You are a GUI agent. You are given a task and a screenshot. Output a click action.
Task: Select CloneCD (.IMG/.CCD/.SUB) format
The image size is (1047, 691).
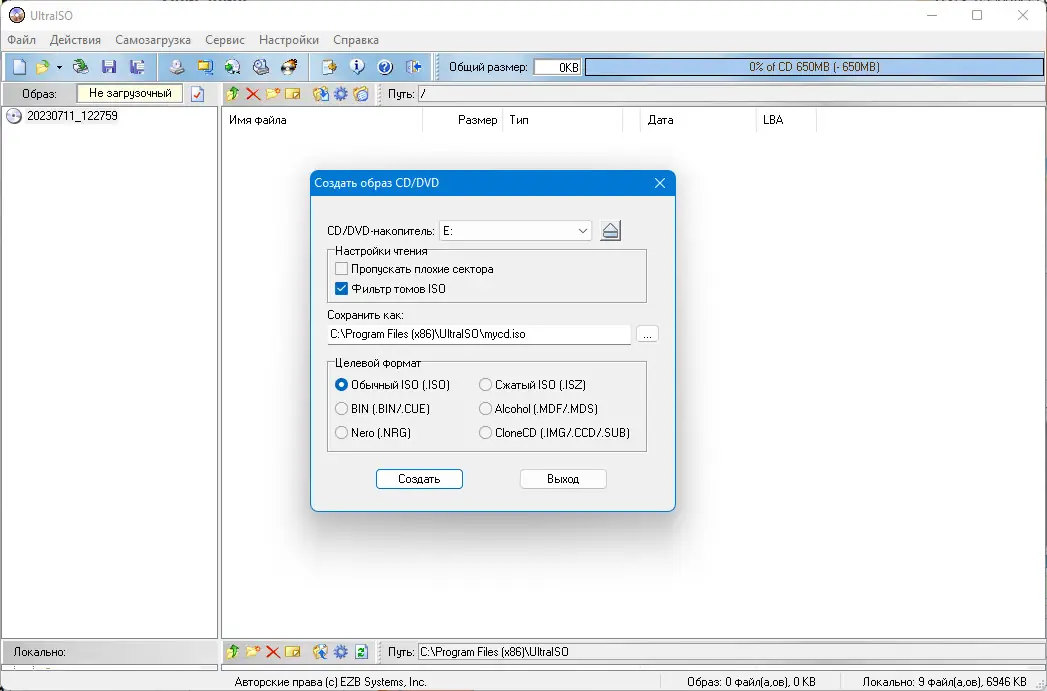[x=485, y=433]
